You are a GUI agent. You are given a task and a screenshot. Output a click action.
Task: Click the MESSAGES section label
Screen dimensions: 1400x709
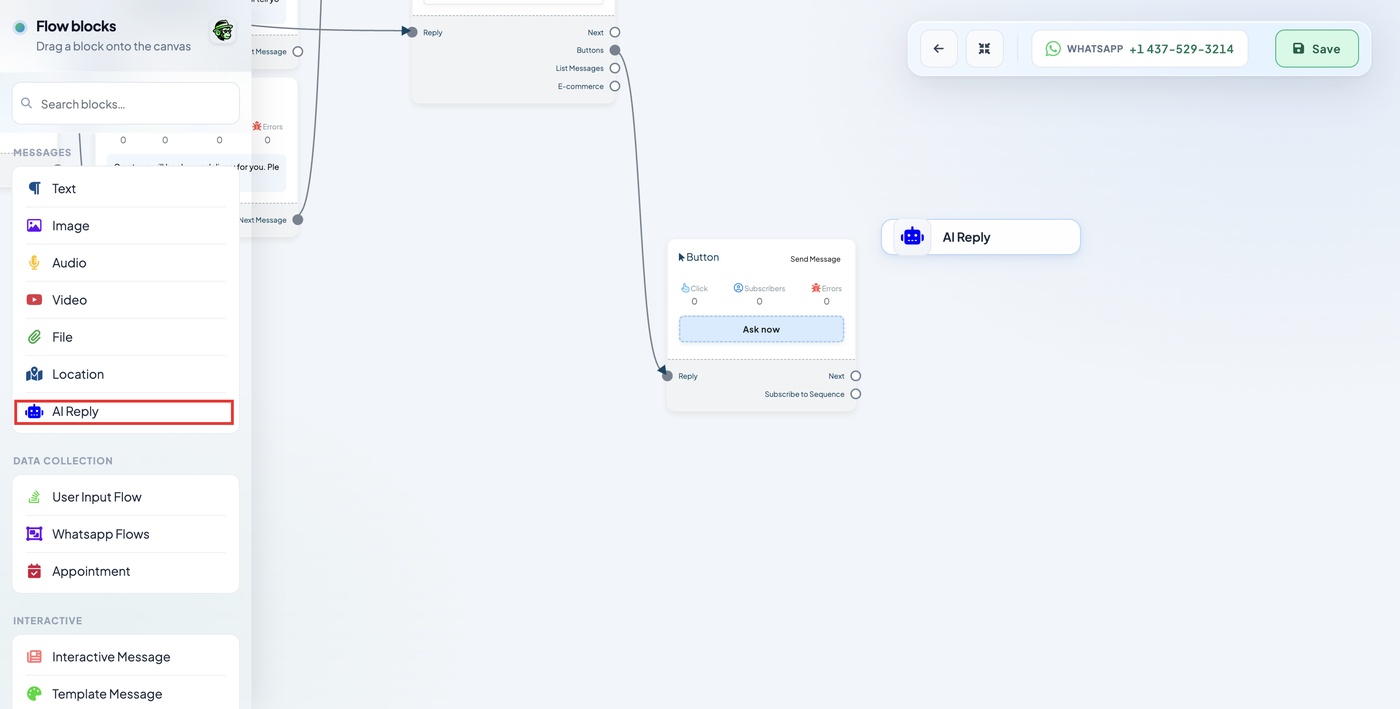42,153
